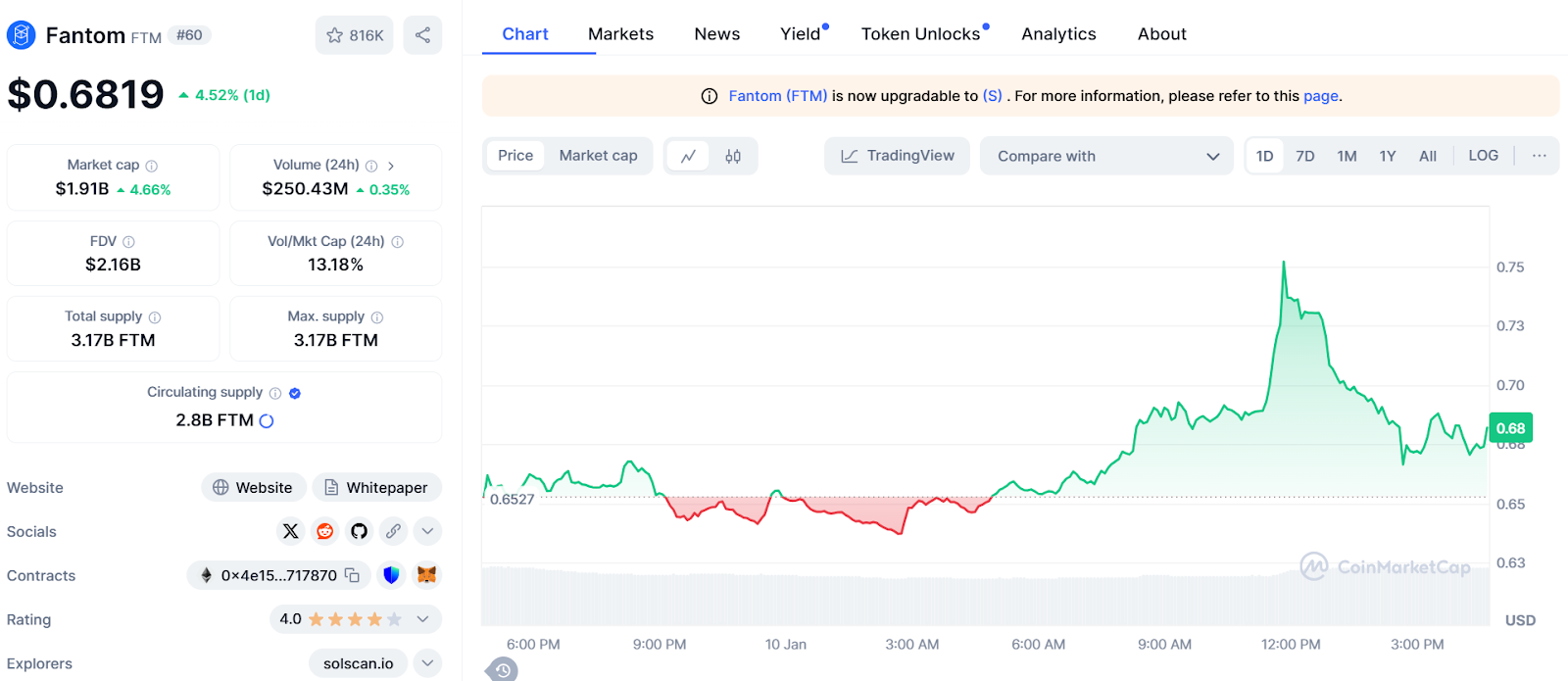Open the TradingView chart button
This screenshot has height=681, width=1568.
897,156
